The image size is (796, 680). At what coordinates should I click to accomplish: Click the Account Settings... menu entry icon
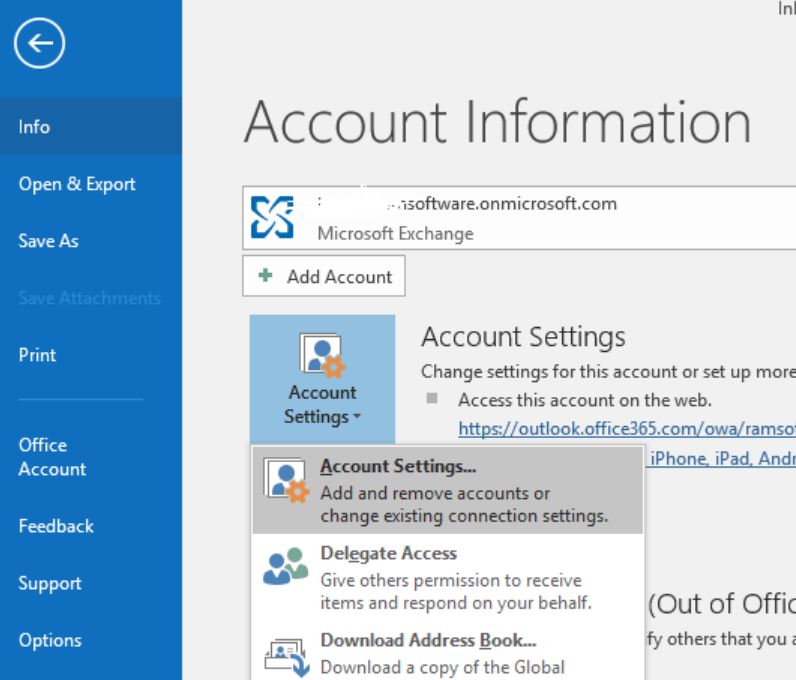point(286,481)
